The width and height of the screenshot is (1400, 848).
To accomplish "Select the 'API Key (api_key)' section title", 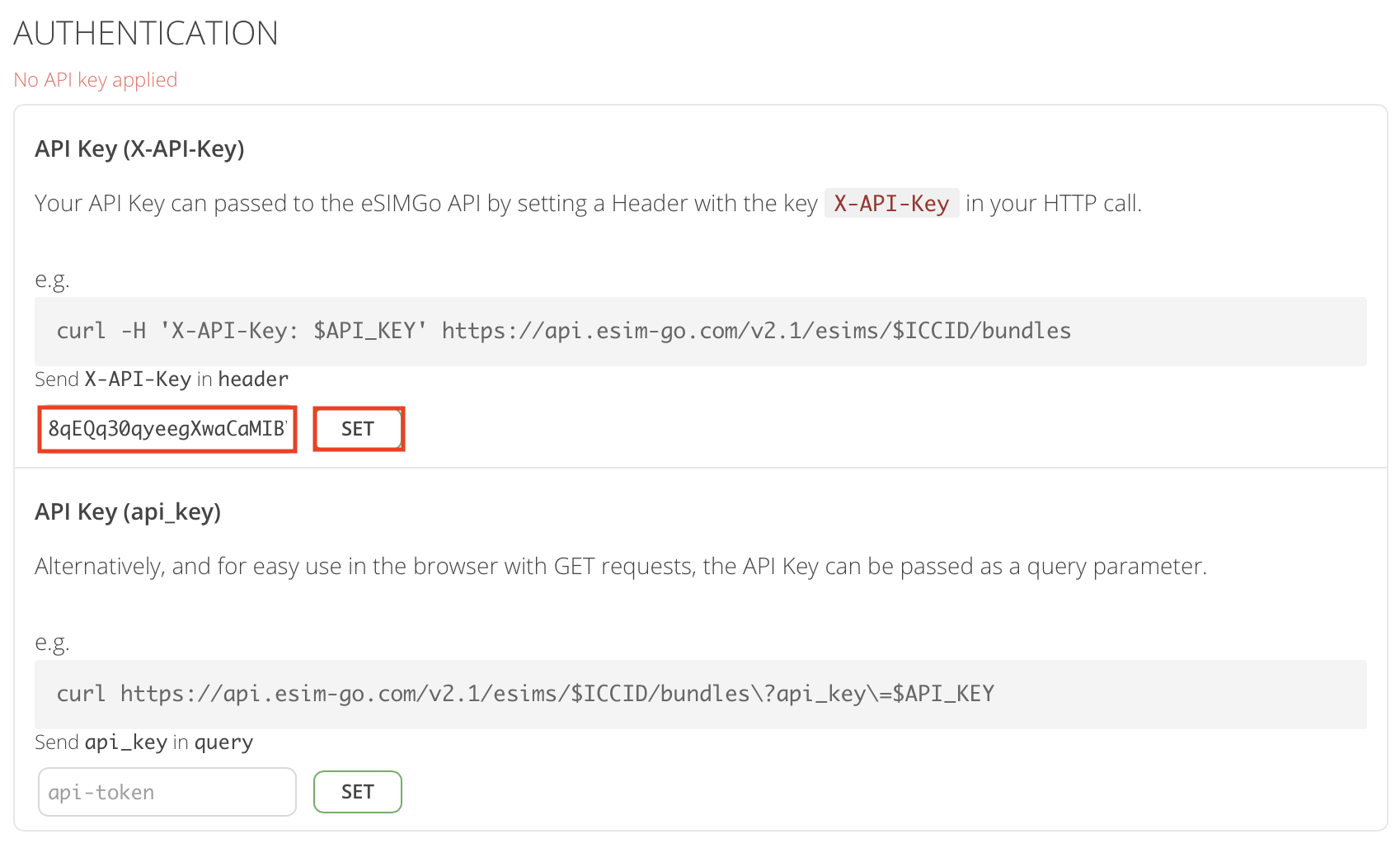I will [128, 512].
